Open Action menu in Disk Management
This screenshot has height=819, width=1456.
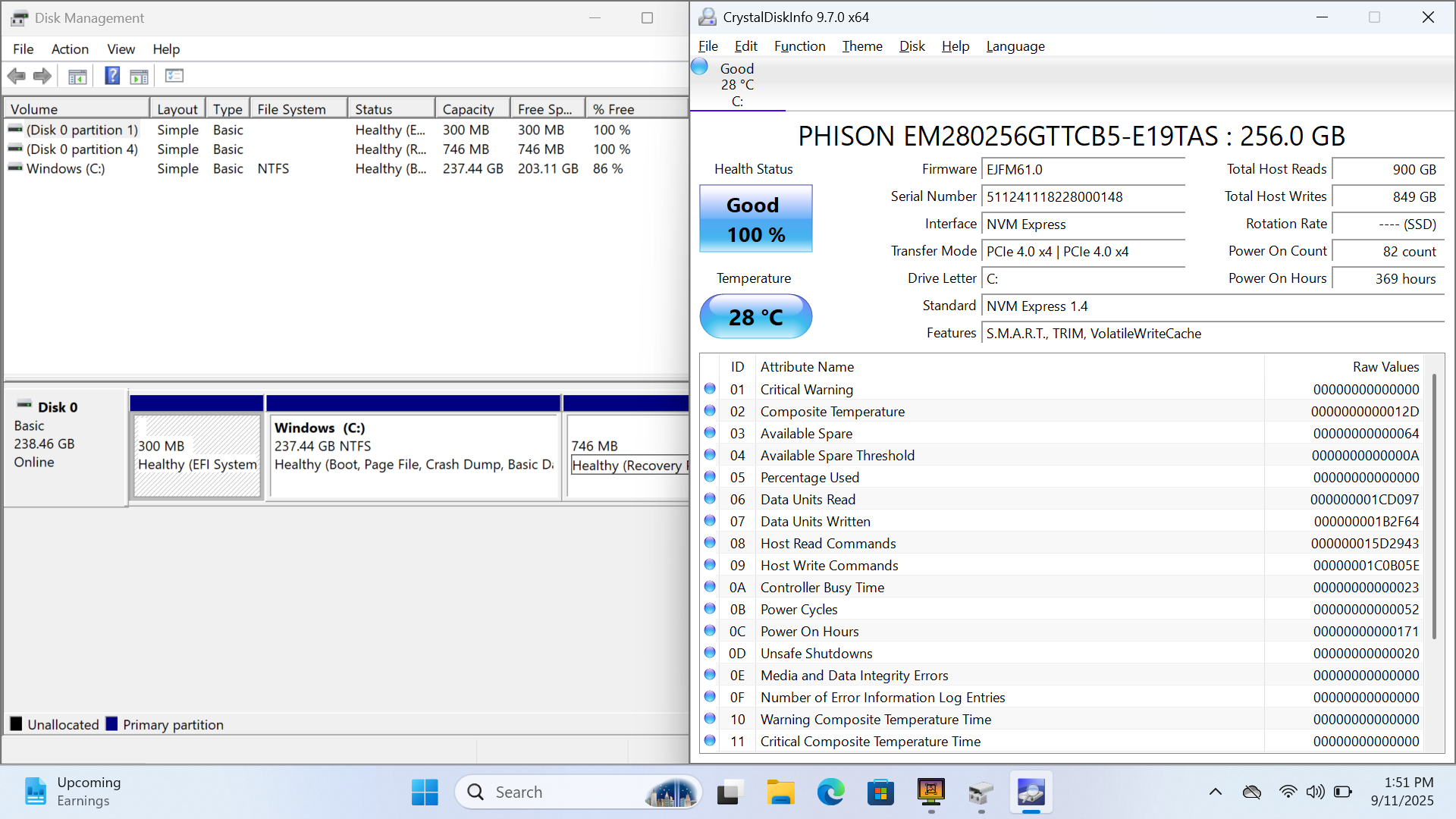(70, 49)
